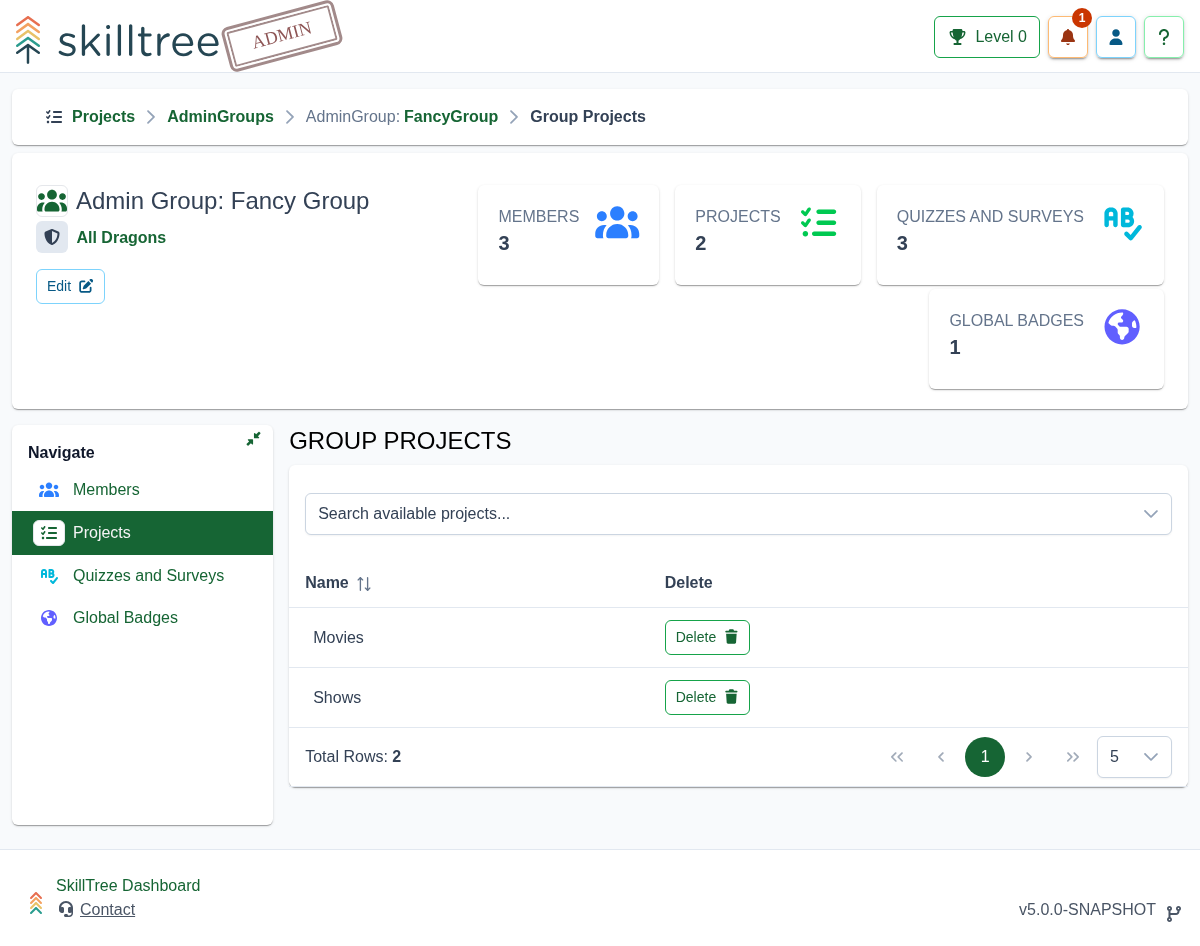Click the Members nav users icon
The image size is (1200, 946).
click(x=49, y=490)
